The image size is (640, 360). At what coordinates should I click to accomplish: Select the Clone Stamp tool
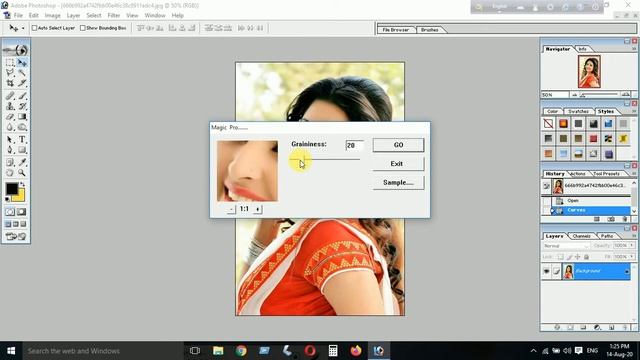(x=10, y=106)
